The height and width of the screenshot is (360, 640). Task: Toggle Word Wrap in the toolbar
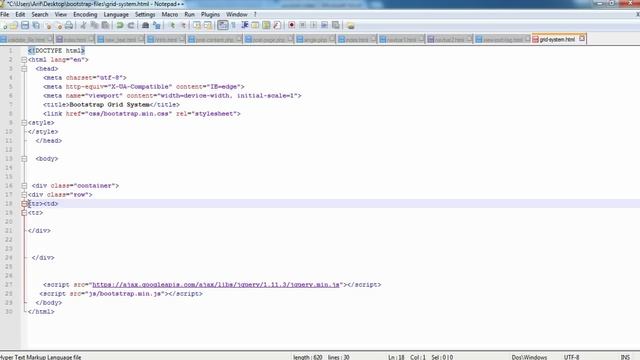(222, 25)
